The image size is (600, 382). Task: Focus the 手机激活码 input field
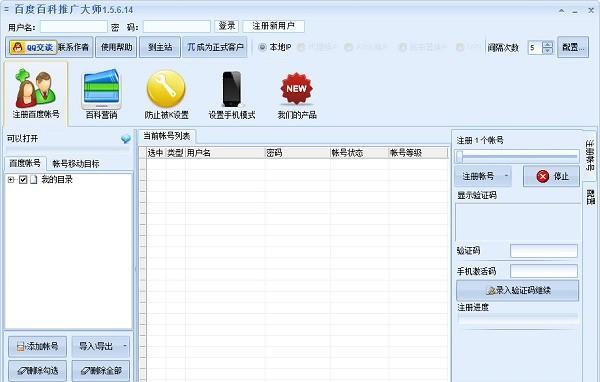pyautogui.click(x=544, y=271)
